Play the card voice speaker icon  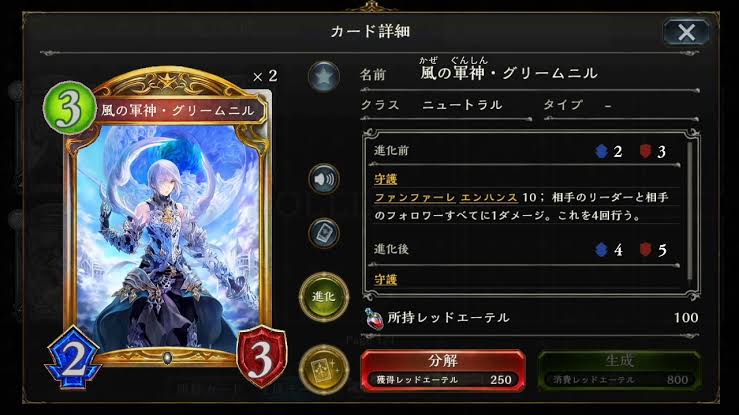324,179
